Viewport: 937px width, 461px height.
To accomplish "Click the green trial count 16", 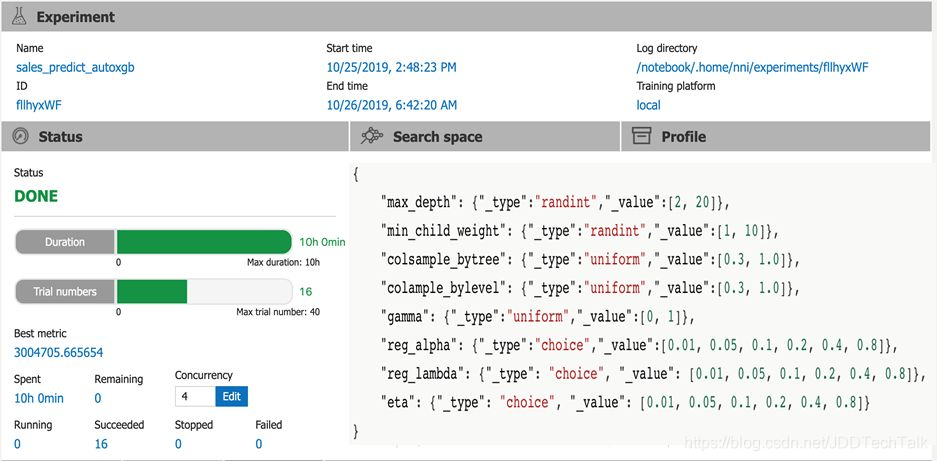I will coord(306,292).
